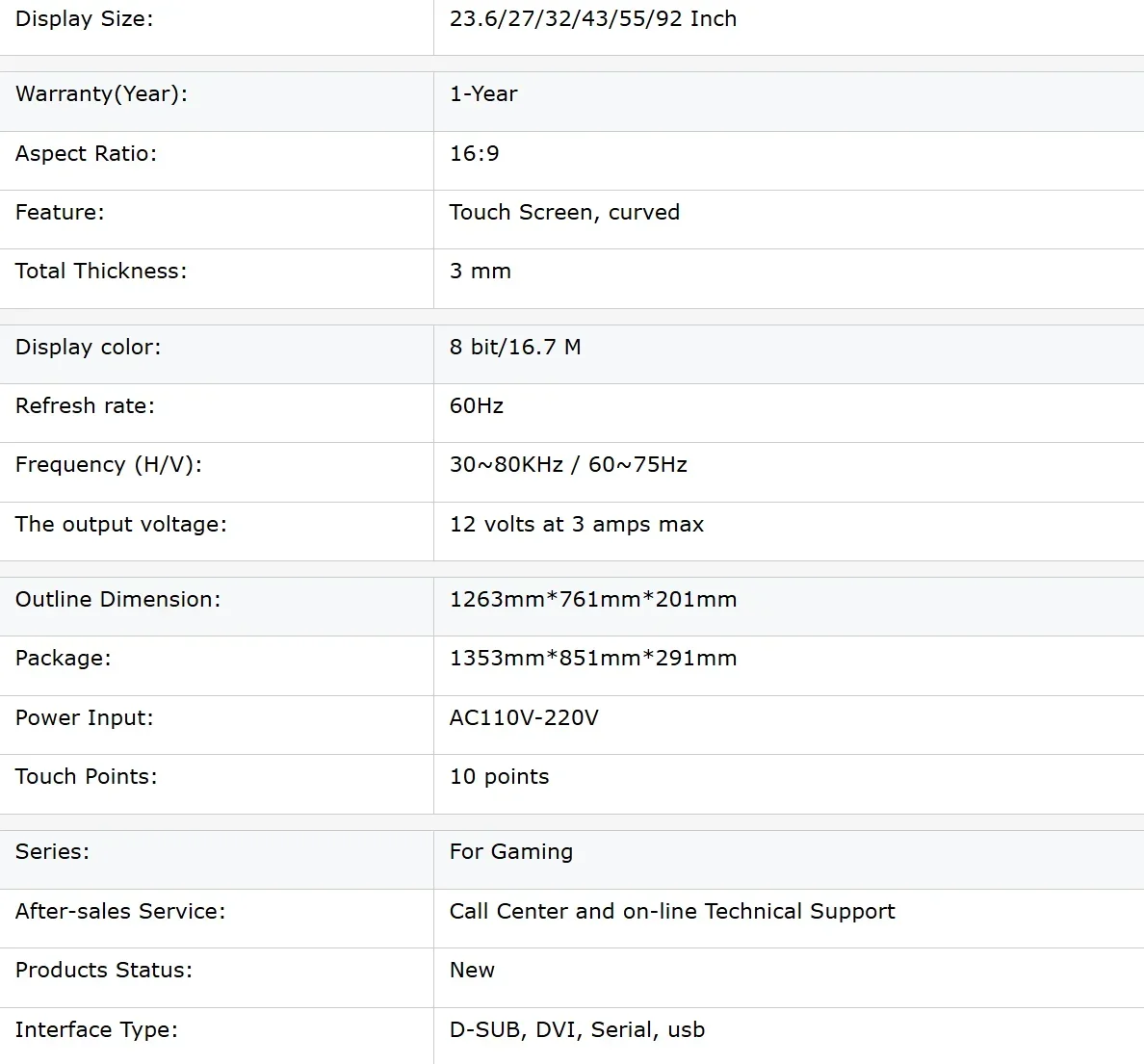
Task: Click the Products Status label
Action: click(104, 971)
